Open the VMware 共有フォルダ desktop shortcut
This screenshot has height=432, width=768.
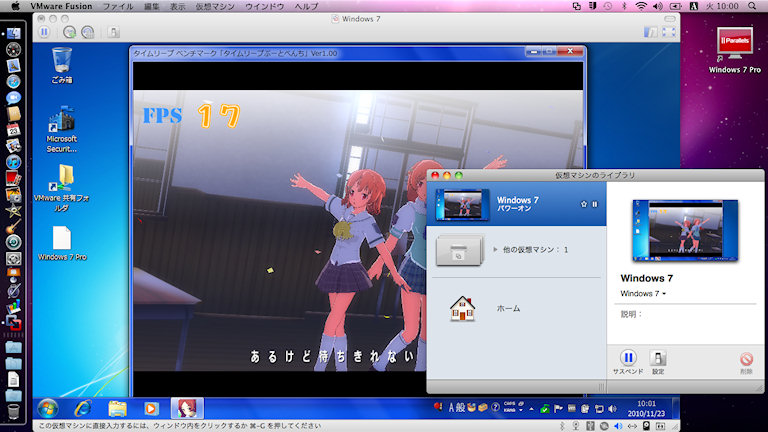pos(62,189)
